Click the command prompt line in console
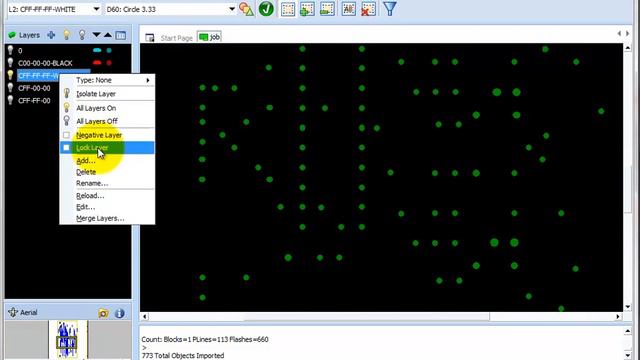This screenshot has width=640, height=360. coord(144,347)
